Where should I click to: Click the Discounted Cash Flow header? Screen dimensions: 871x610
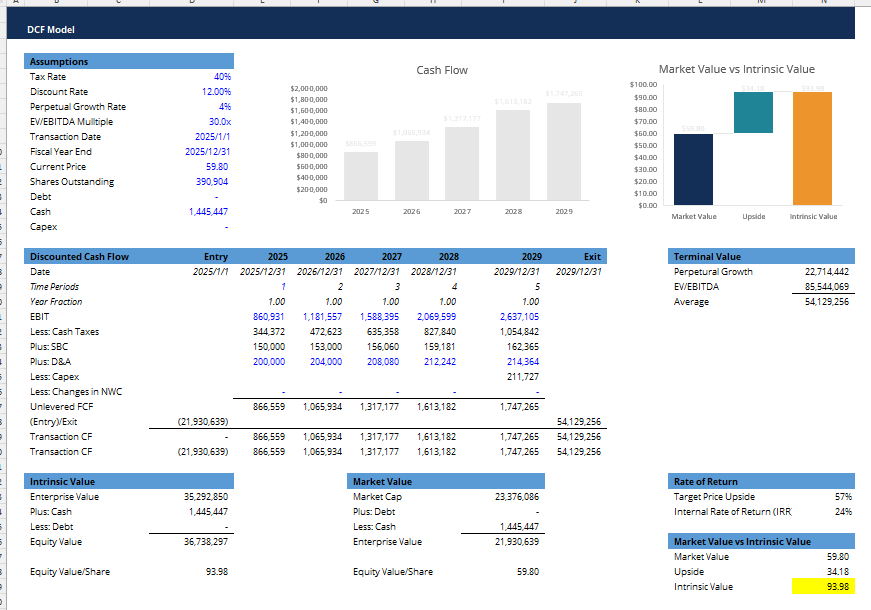(79, 257)
